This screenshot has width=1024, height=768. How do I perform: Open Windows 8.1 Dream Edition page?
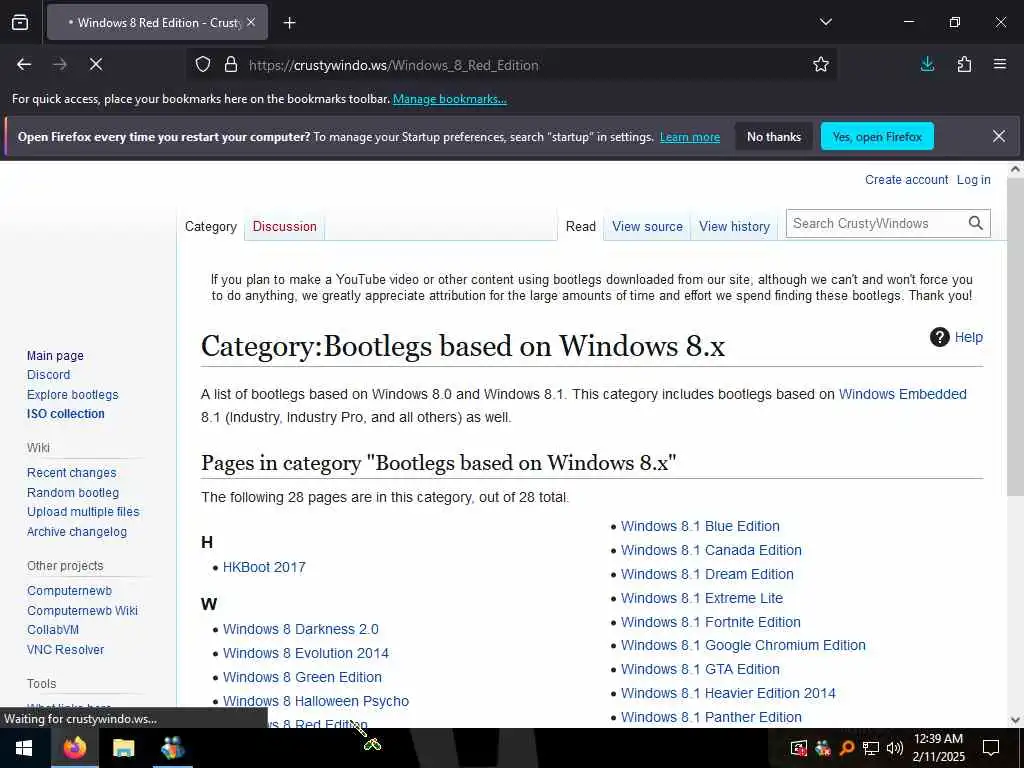click(707, 575)
